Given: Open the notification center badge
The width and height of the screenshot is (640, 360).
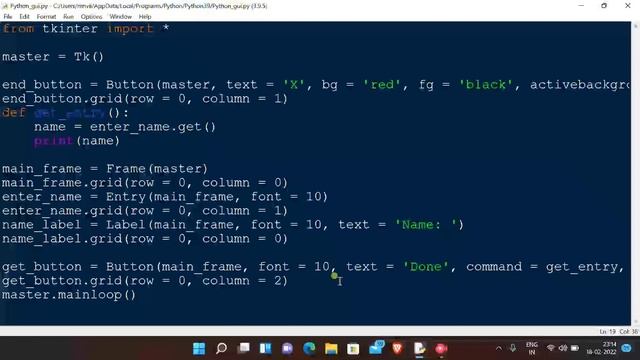Looking at the screenshot, I should (626, 348).
